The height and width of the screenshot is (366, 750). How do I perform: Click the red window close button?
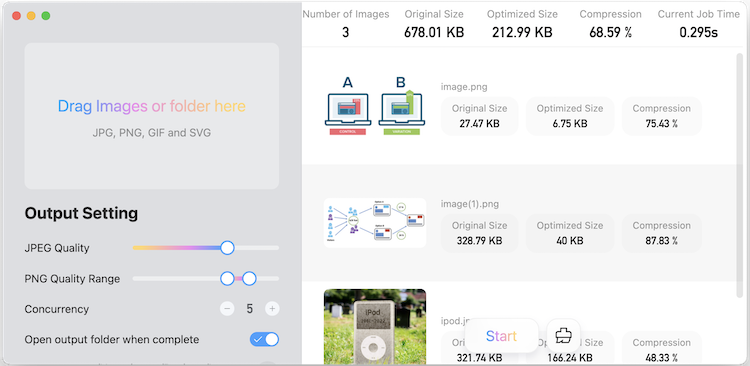pos(16,16)
